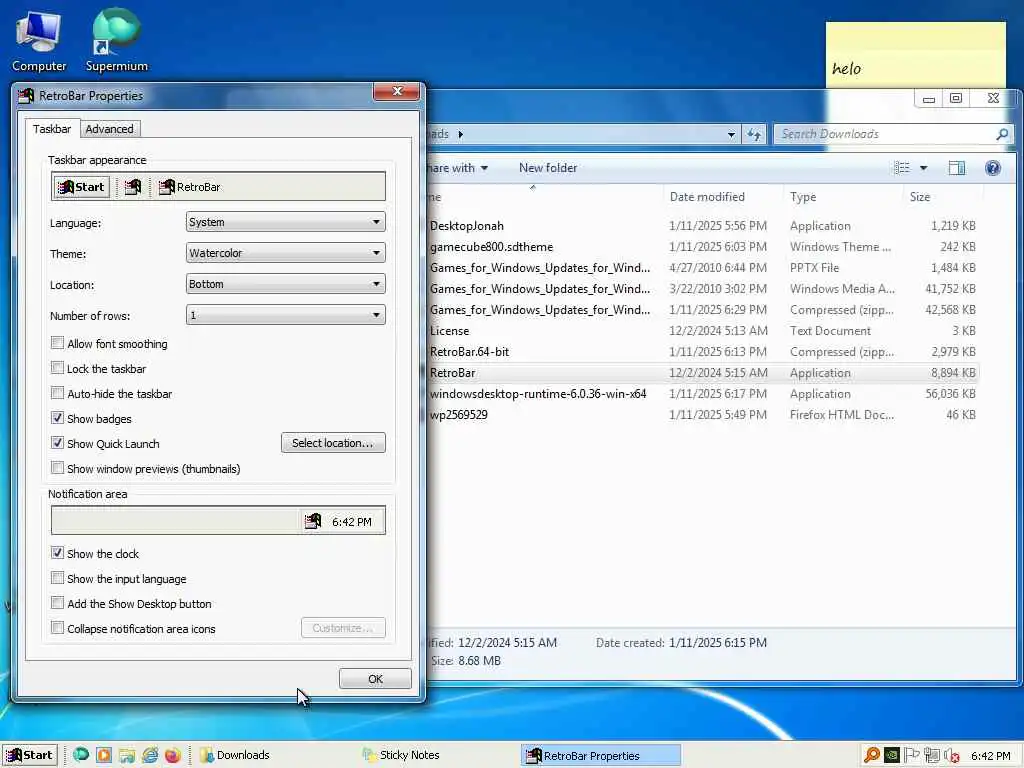Click the muted volume tray icon
The height and width of the screenshot is (768, 1024).
[952, 756]
